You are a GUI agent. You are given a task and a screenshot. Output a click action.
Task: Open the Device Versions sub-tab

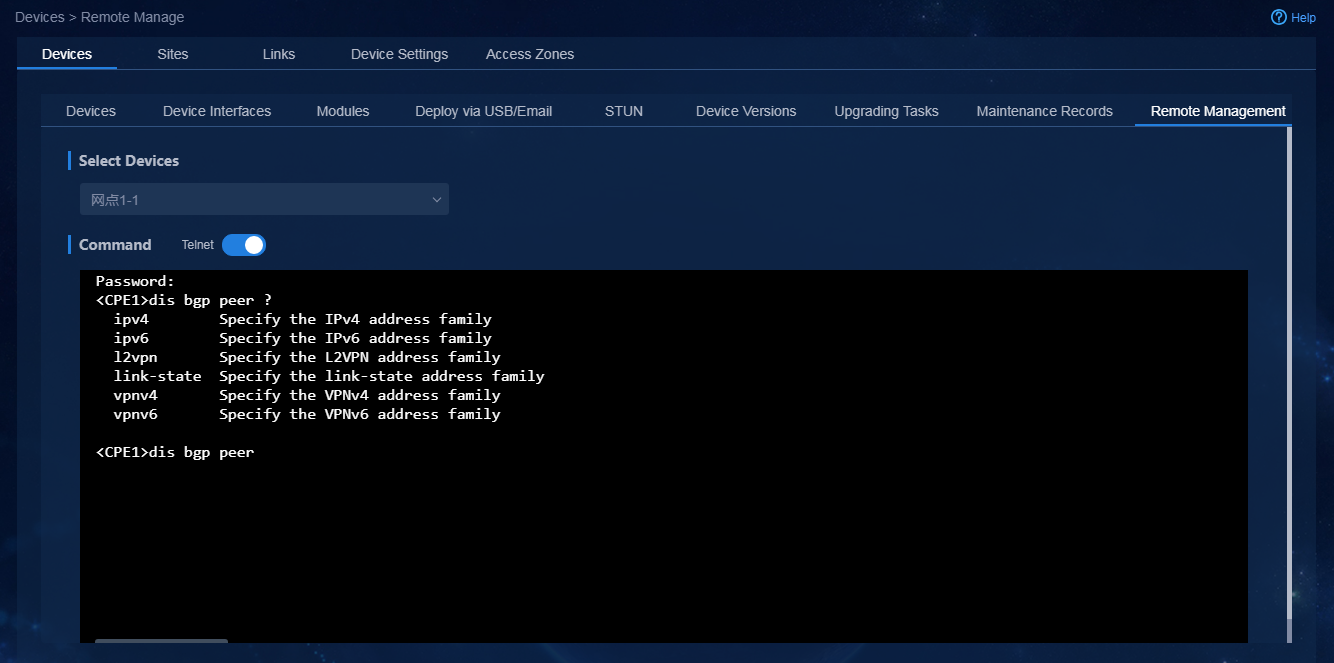tap(746, 111)
